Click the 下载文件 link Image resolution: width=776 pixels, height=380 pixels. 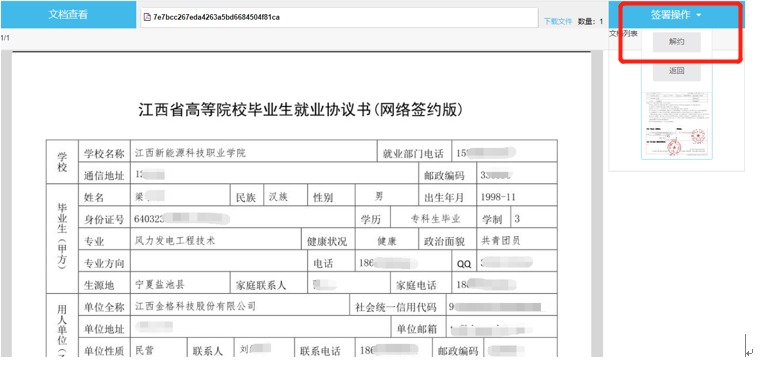pos(558,21)
